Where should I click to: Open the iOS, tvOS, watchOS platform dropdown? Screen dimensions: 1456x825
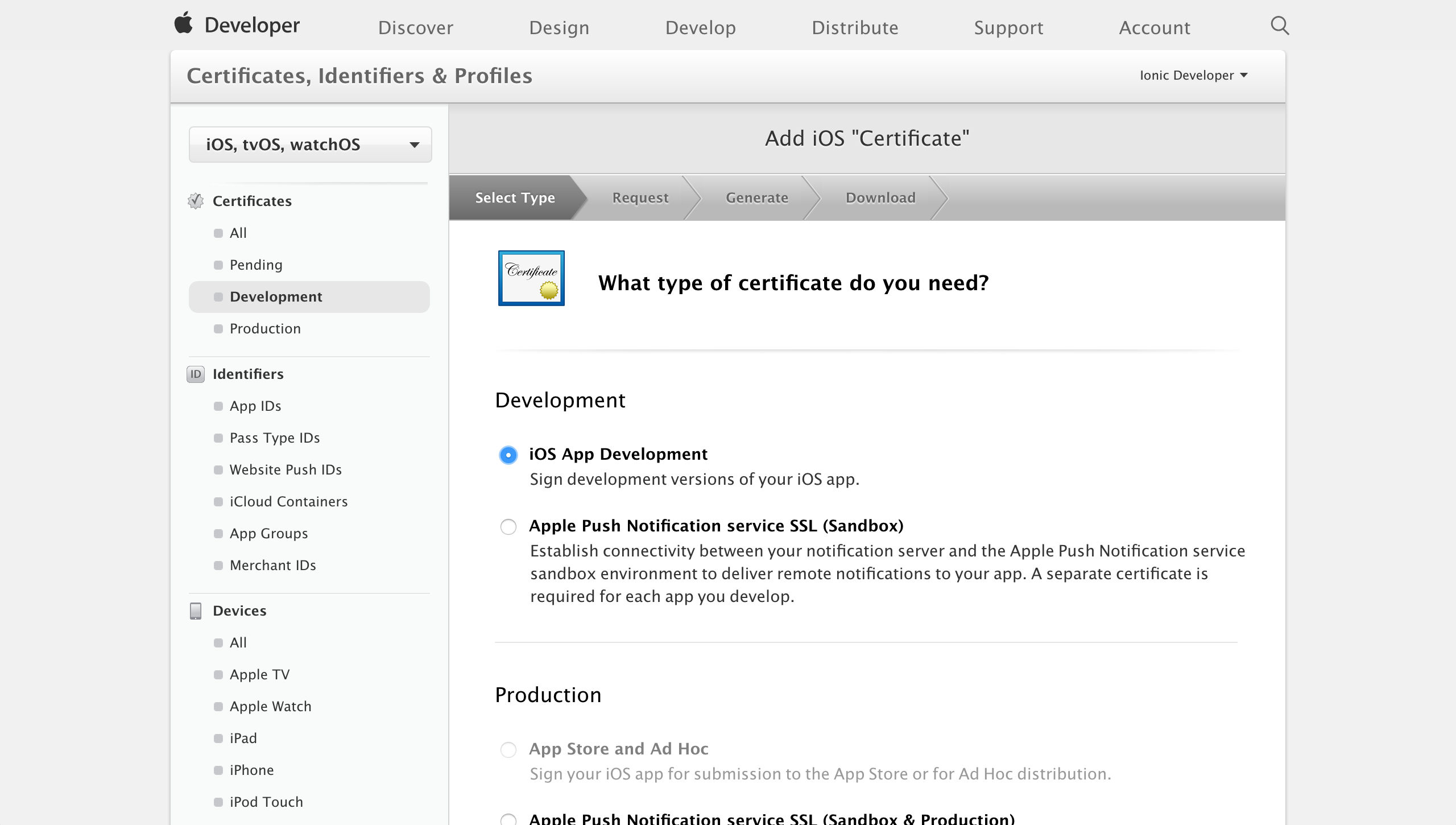coord(310,145)
